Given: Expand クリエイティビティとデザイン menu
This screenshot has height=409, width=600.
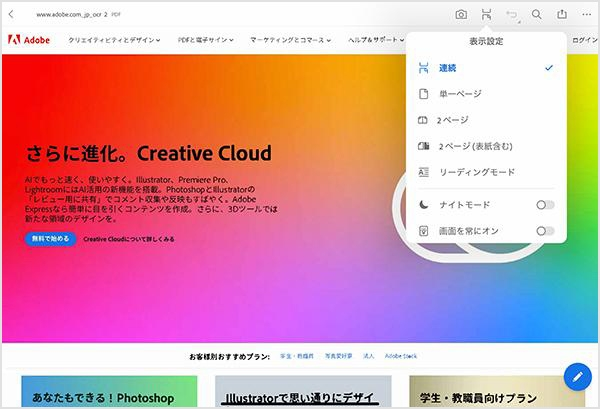Looking at the screenshot, I should (114, 40).
